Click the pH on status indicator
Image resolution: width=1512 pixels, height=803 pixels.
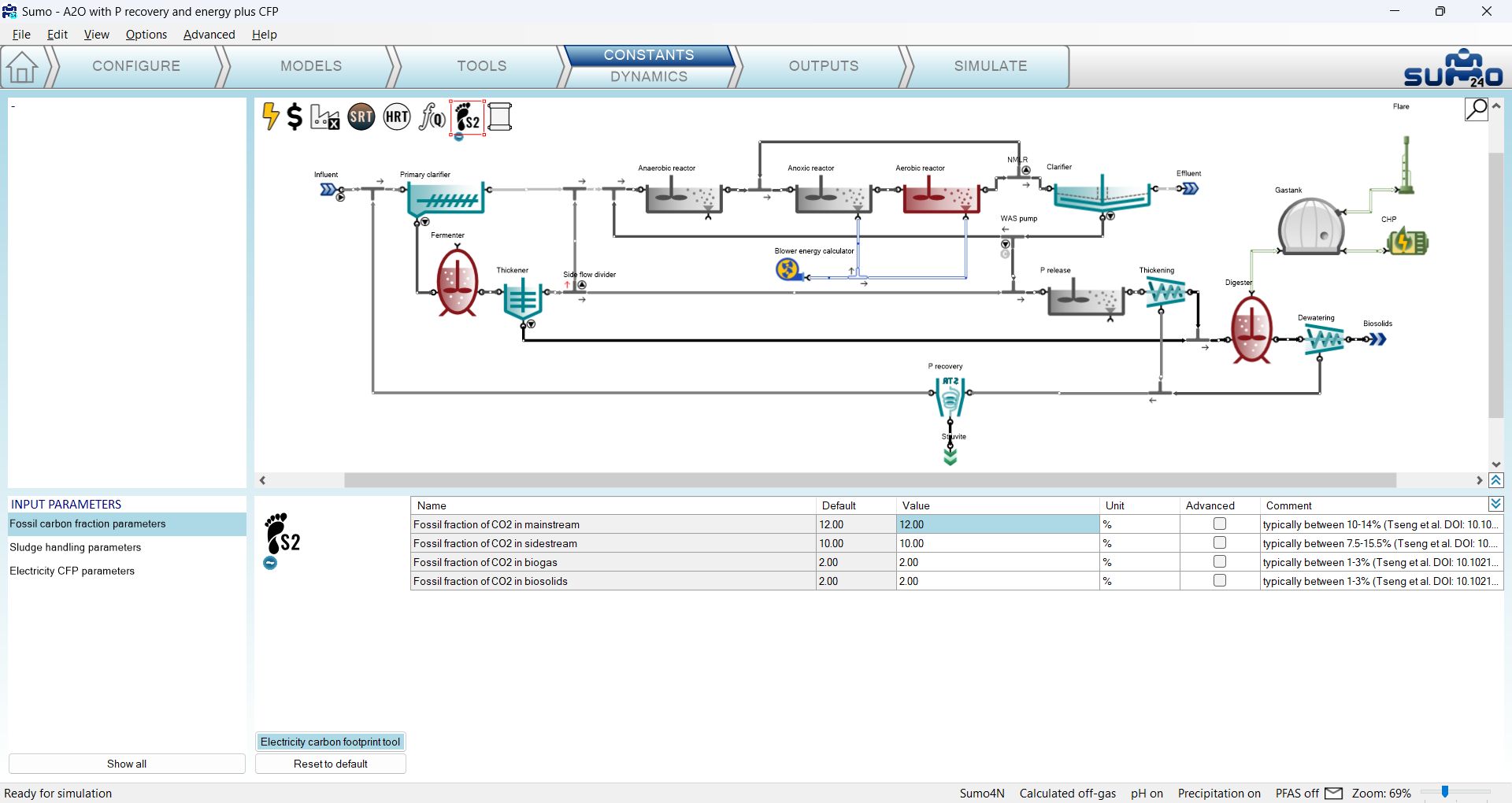1147,794
